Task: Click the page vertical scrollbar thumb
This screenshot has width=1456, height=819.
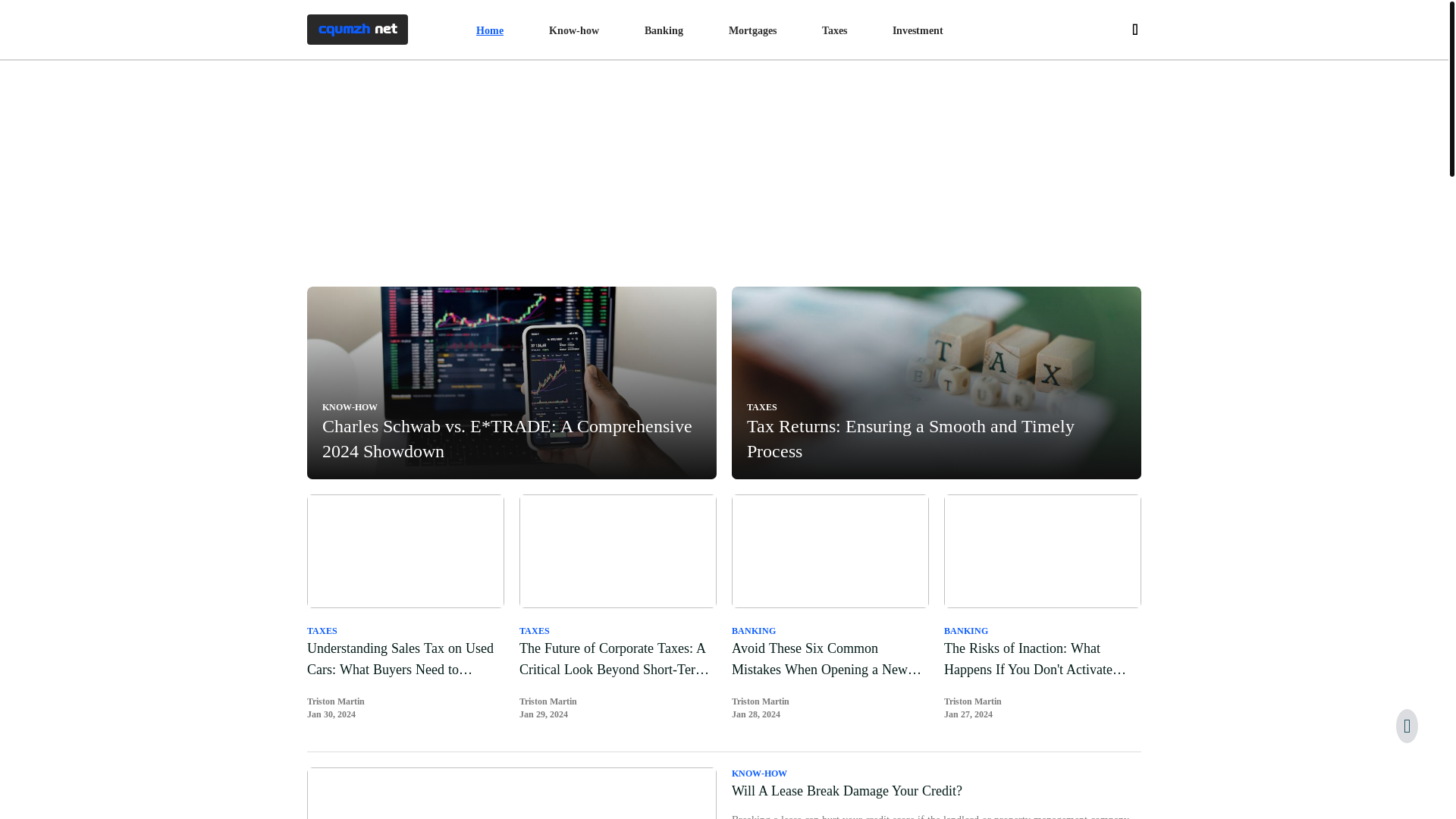Action: tap(1451, 89)
